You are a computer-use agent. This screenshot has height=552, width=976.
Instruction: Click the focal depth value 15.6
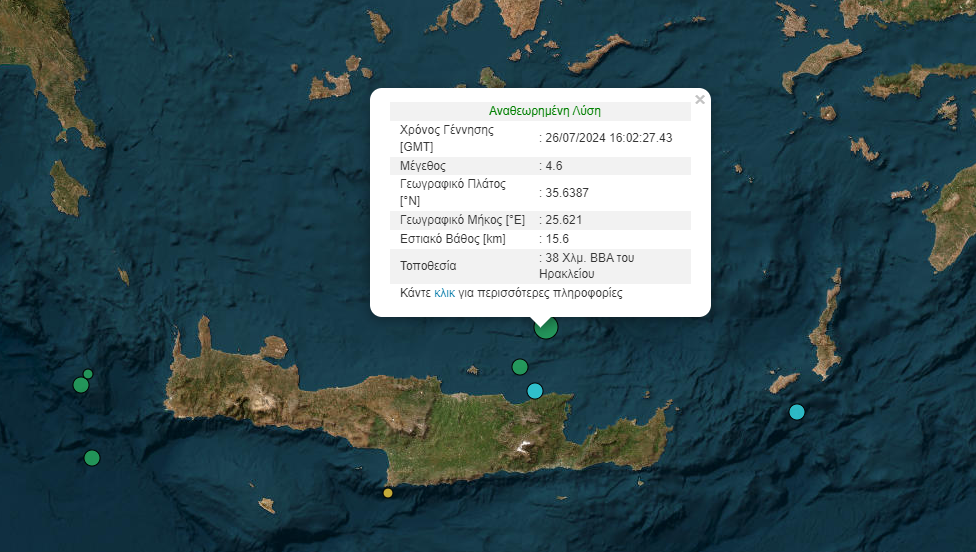coord(557,239)
